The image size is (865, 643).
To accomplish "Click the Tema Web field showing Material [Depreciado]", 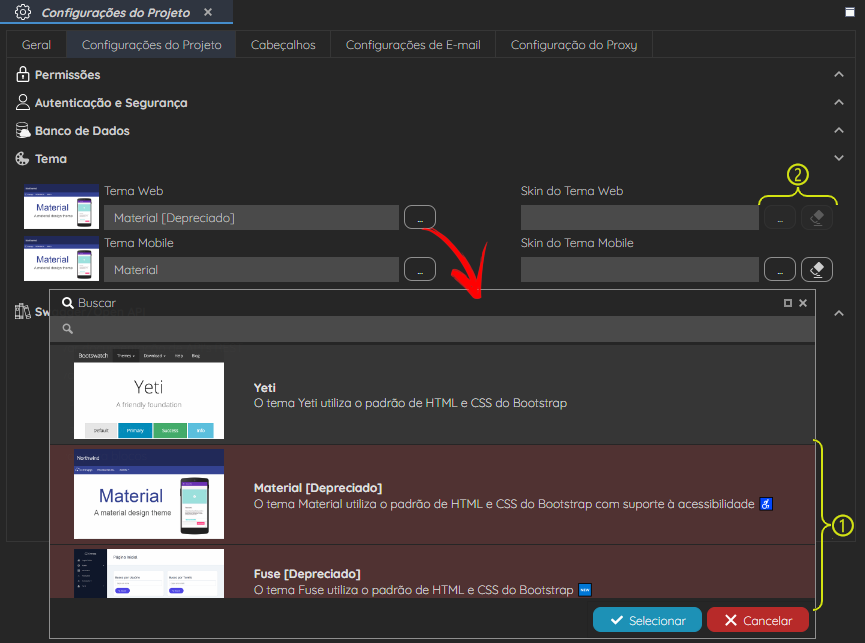I will click(252, 217).
